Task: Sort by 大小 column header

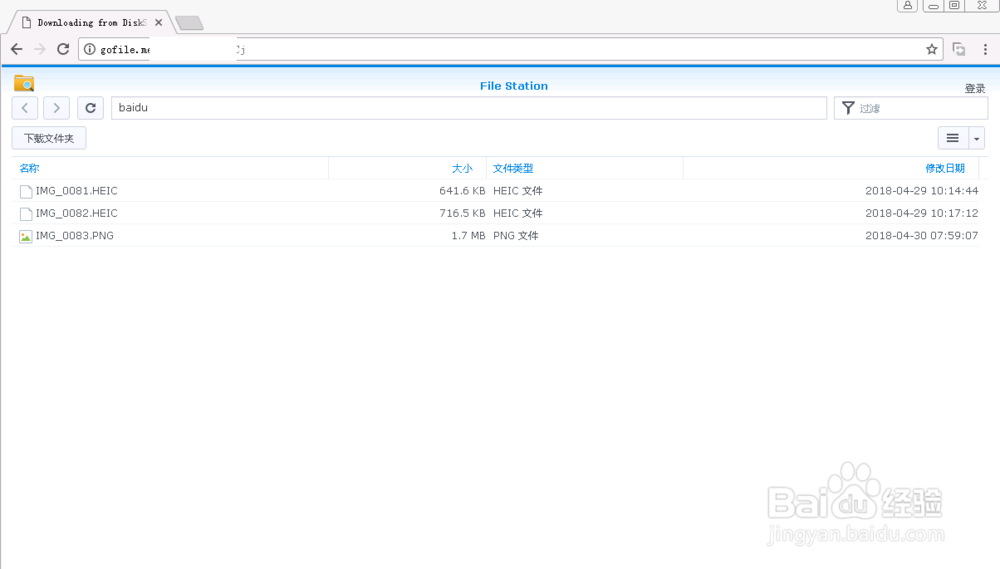Action: [x=462, y=168]
